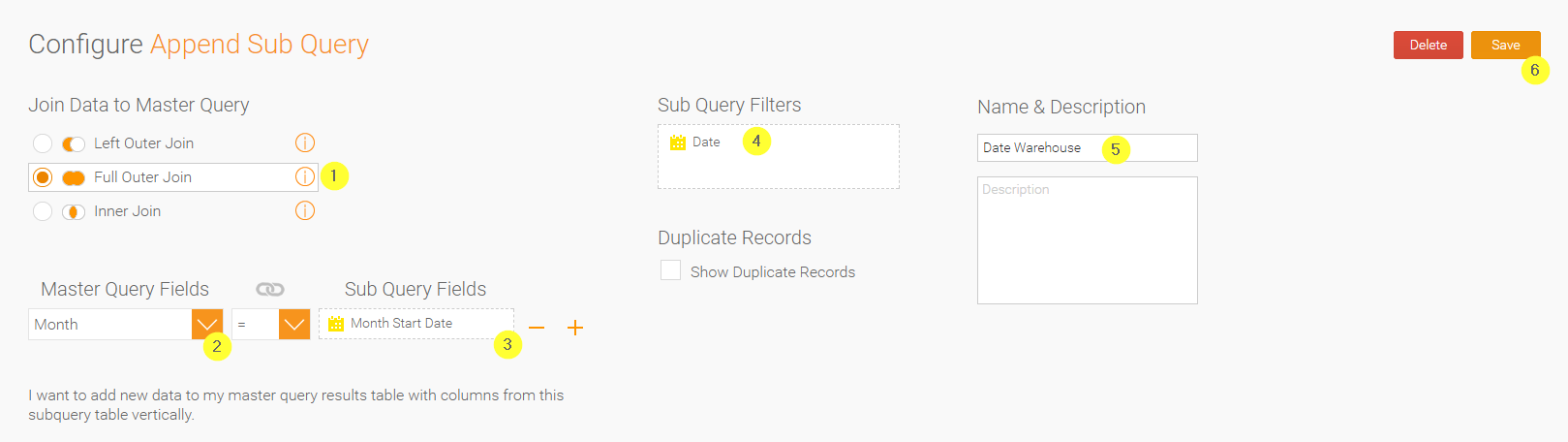Click calendar icon in Month Start Date field

pos(336,324)
